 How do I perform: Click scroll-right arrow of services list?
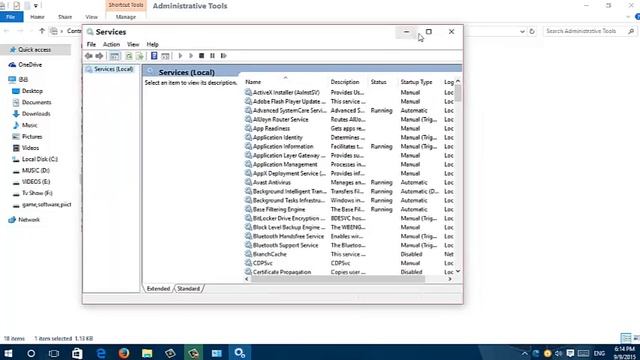coord(450,279)
